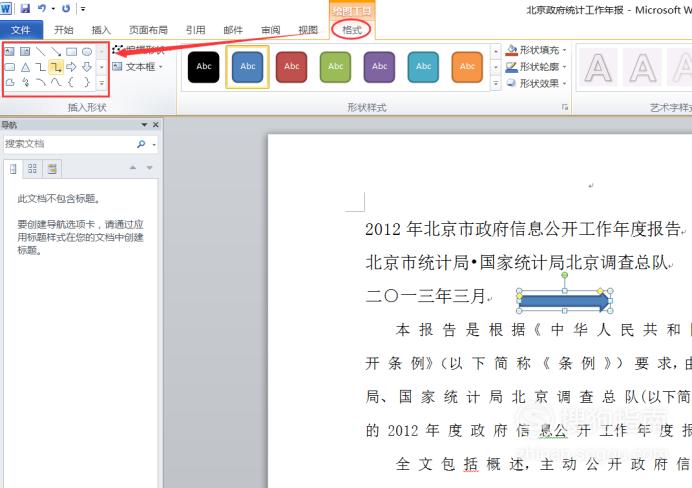Image resolution: width=692 pixels, height=488 pixels.
Task: Select the isosceles triangle shape
Action: pos(25,67)
